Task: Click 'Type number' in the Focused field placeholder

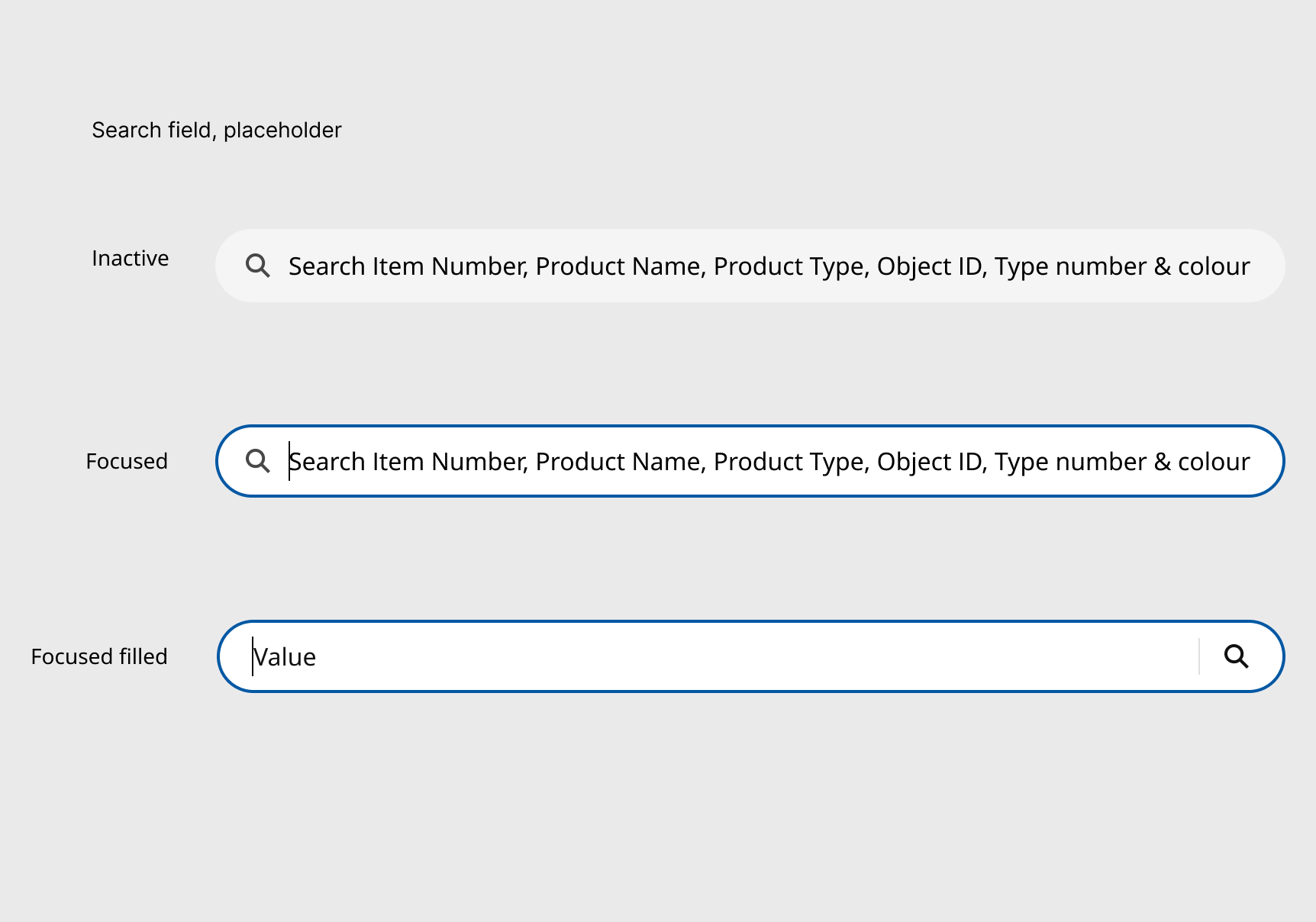Action: (1070, 462)
